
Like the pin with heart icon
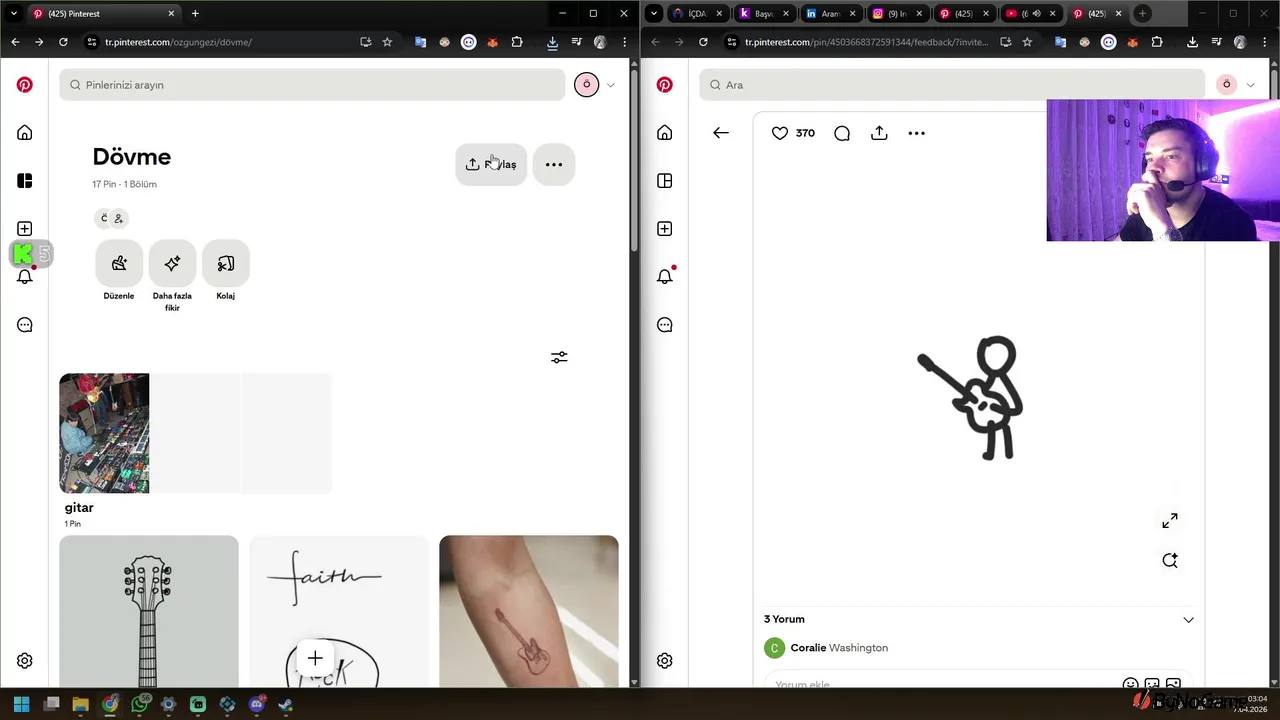[x=780, y=133]
